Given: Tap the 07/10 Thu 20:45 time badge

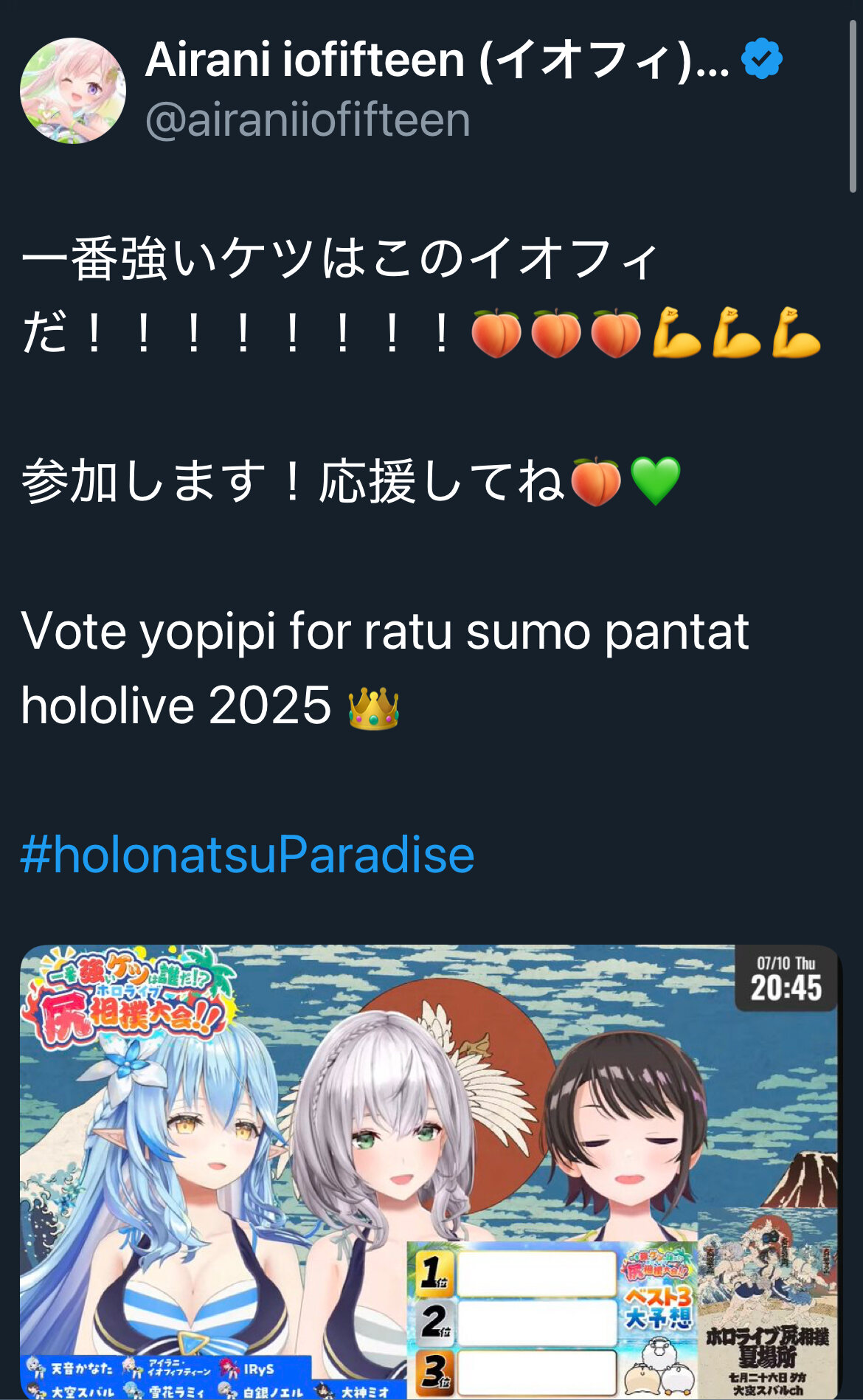Looking at the screenshot, I should [786, 979].
